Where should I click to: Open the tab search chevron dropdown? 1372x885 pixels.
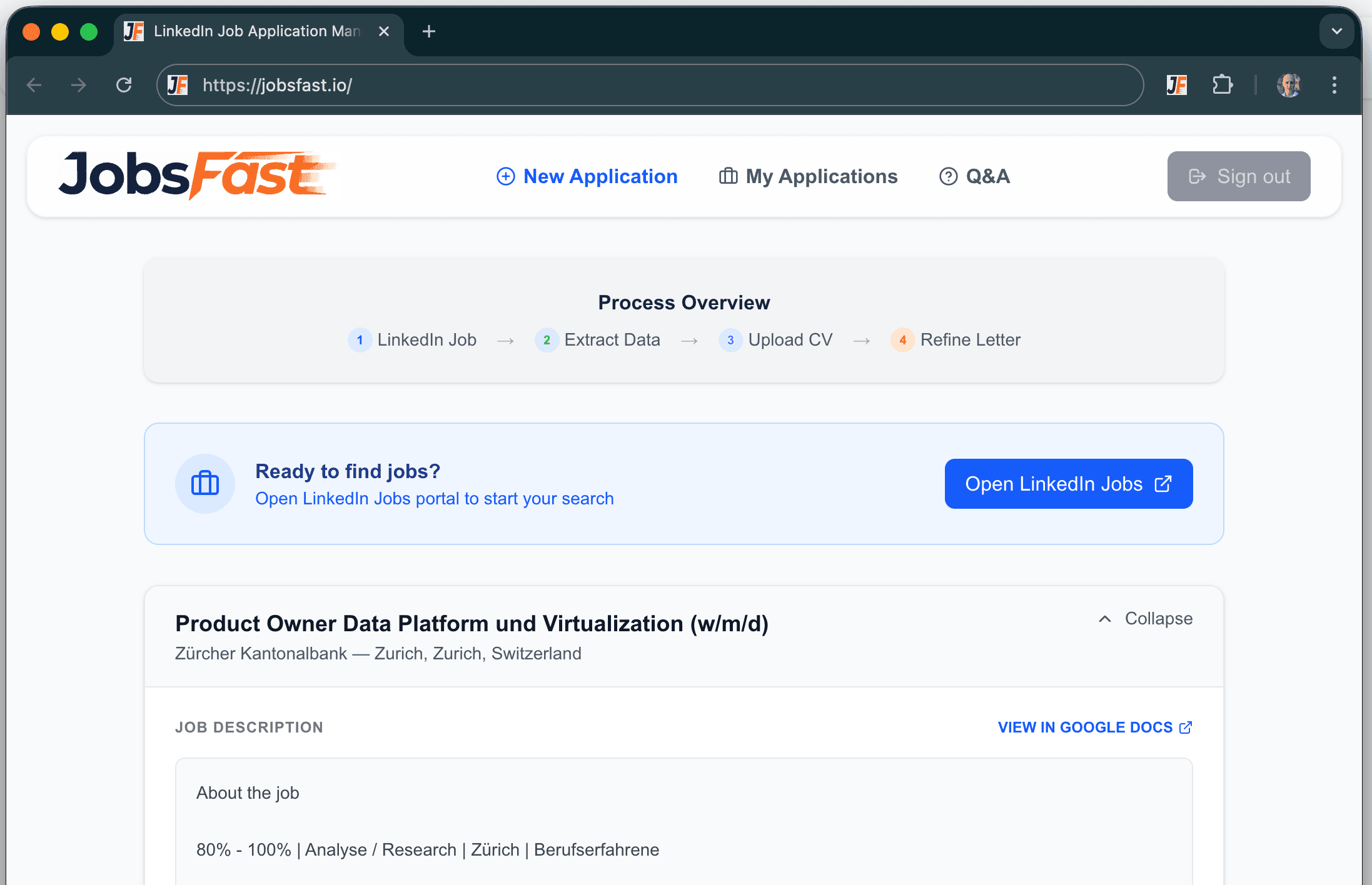(1336, 31)
